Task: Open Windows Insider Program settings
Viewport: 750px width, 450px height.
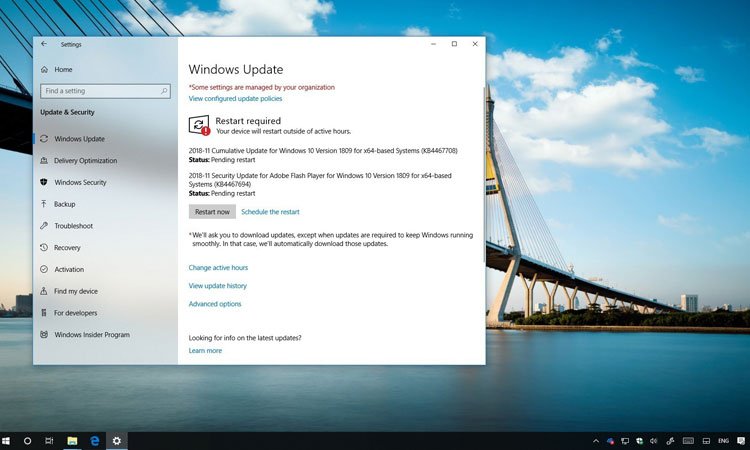Action: coord(91,335)
